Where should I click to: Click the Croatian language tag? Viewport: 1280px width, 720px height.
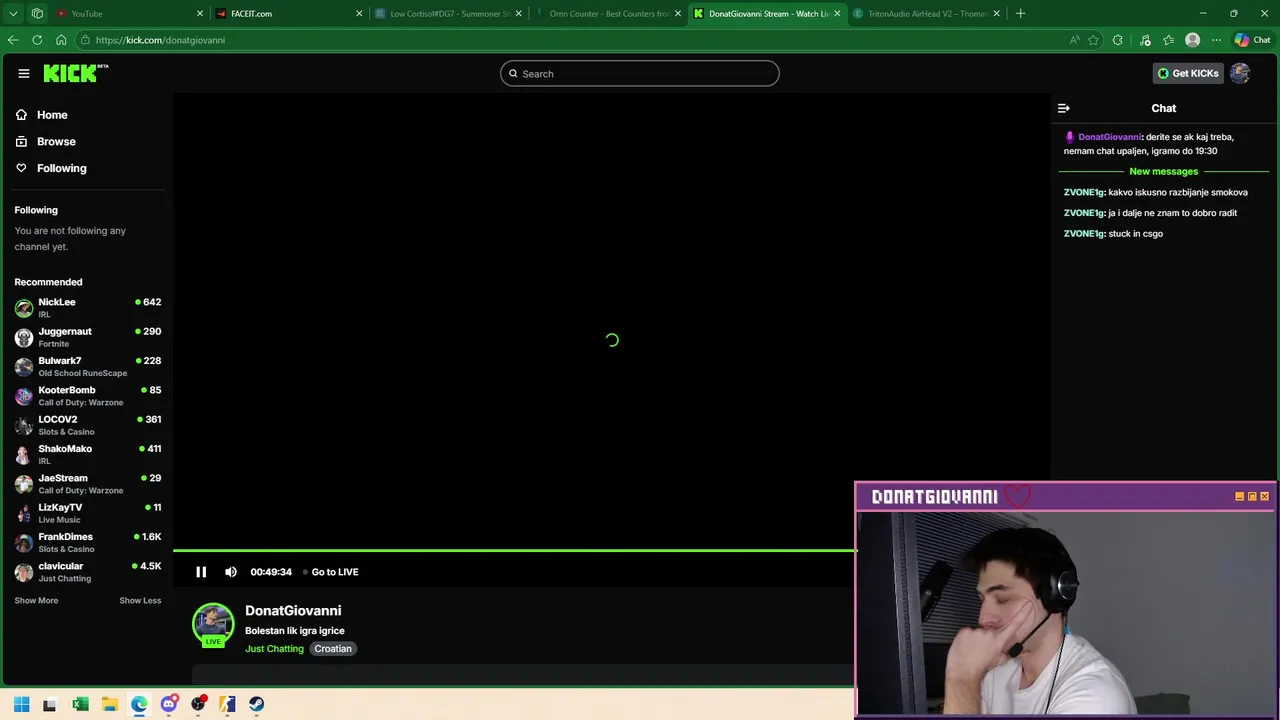tap(333, 649)
